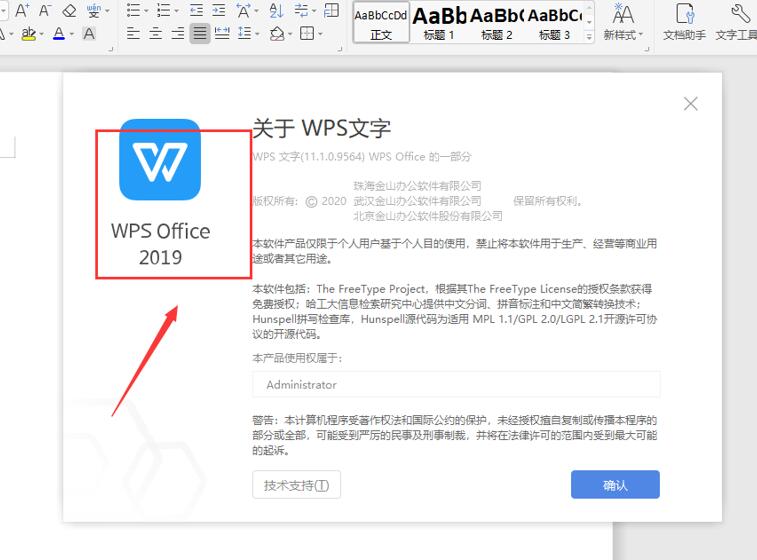Decrease paragraph indent
The height and width of the screenshot is (560, 757).
click(196, 11)
